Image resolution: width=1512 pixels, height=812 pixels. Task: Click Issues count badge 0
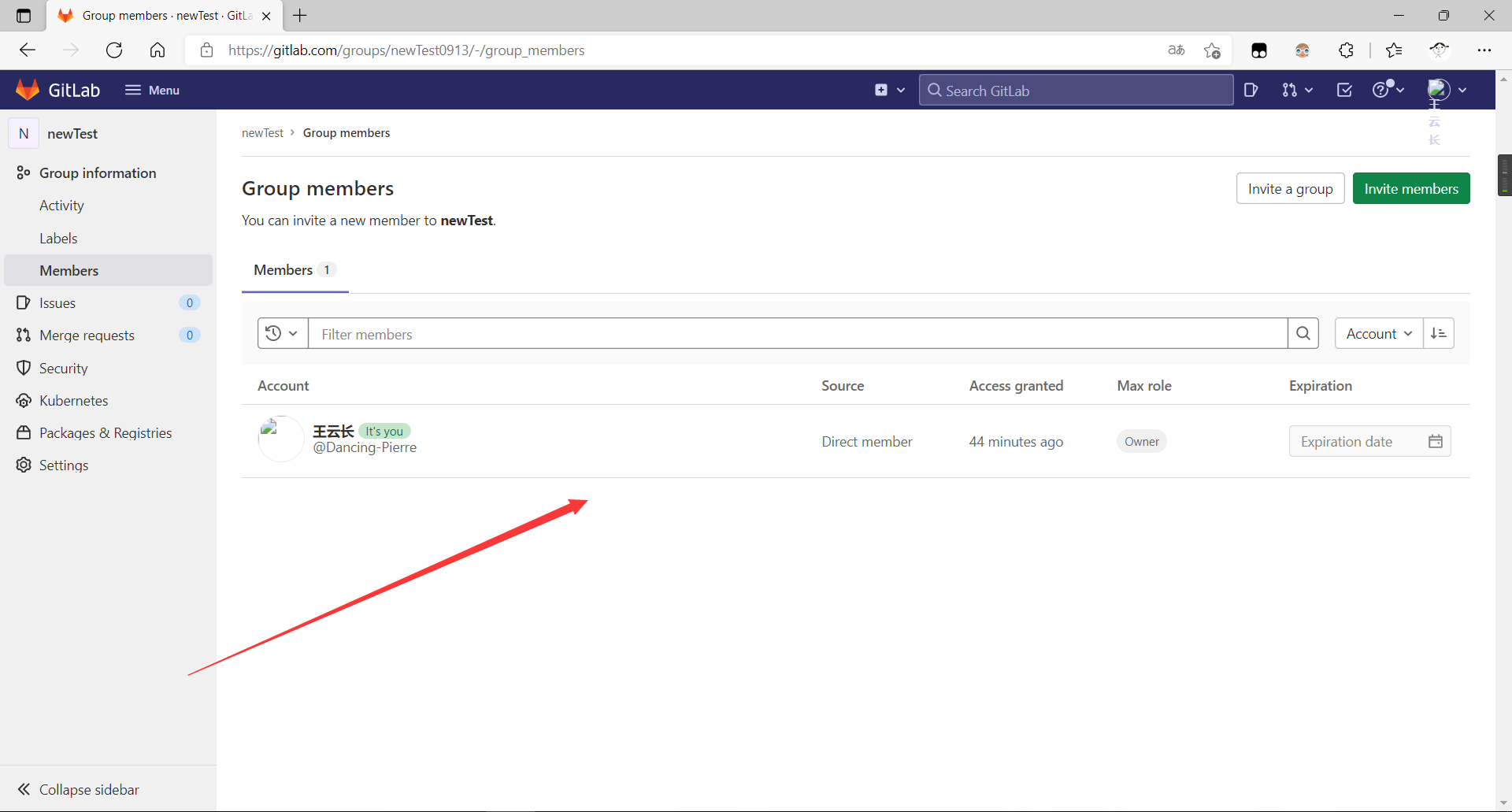pos(189,303)
